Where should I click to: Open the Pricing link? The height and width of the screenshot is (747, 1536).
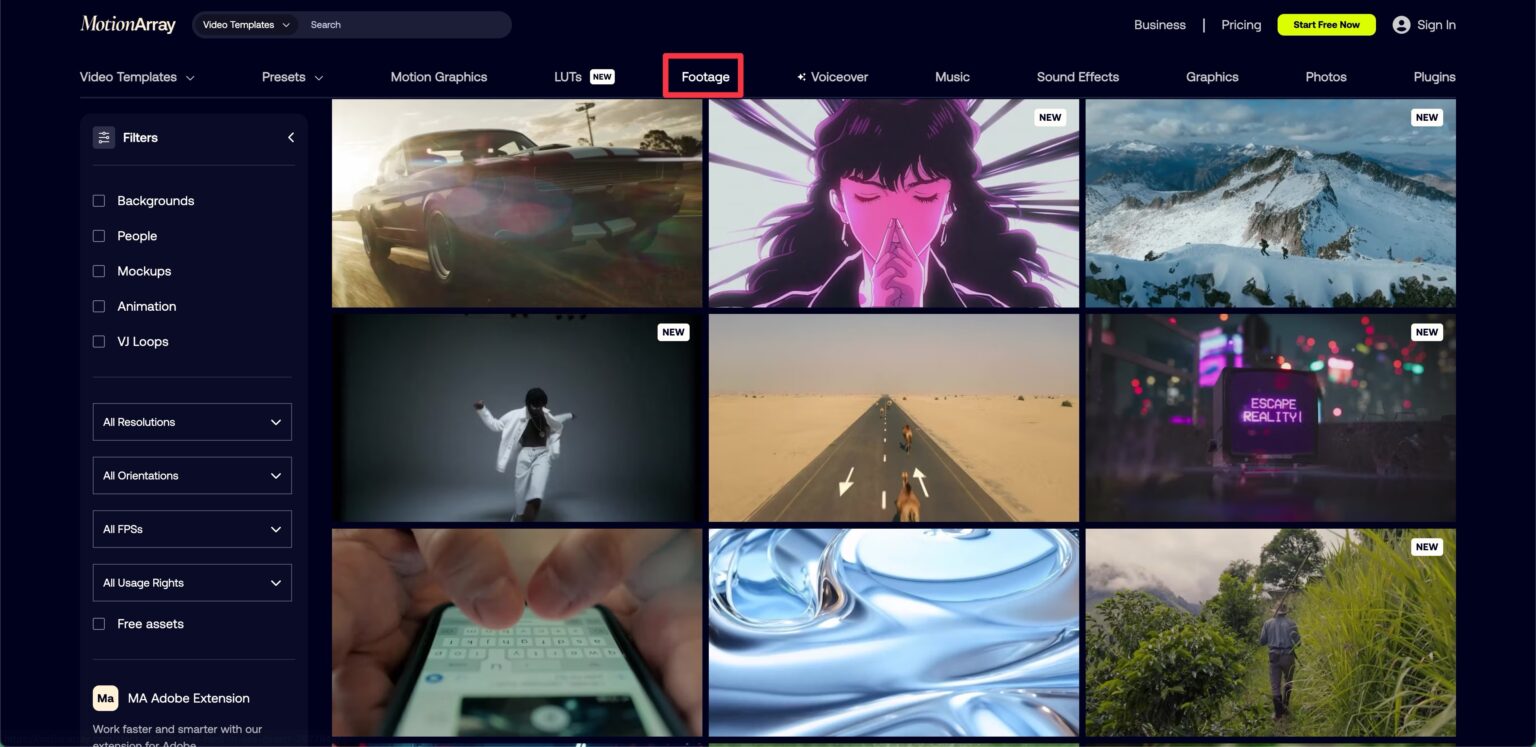[1241, 25]
